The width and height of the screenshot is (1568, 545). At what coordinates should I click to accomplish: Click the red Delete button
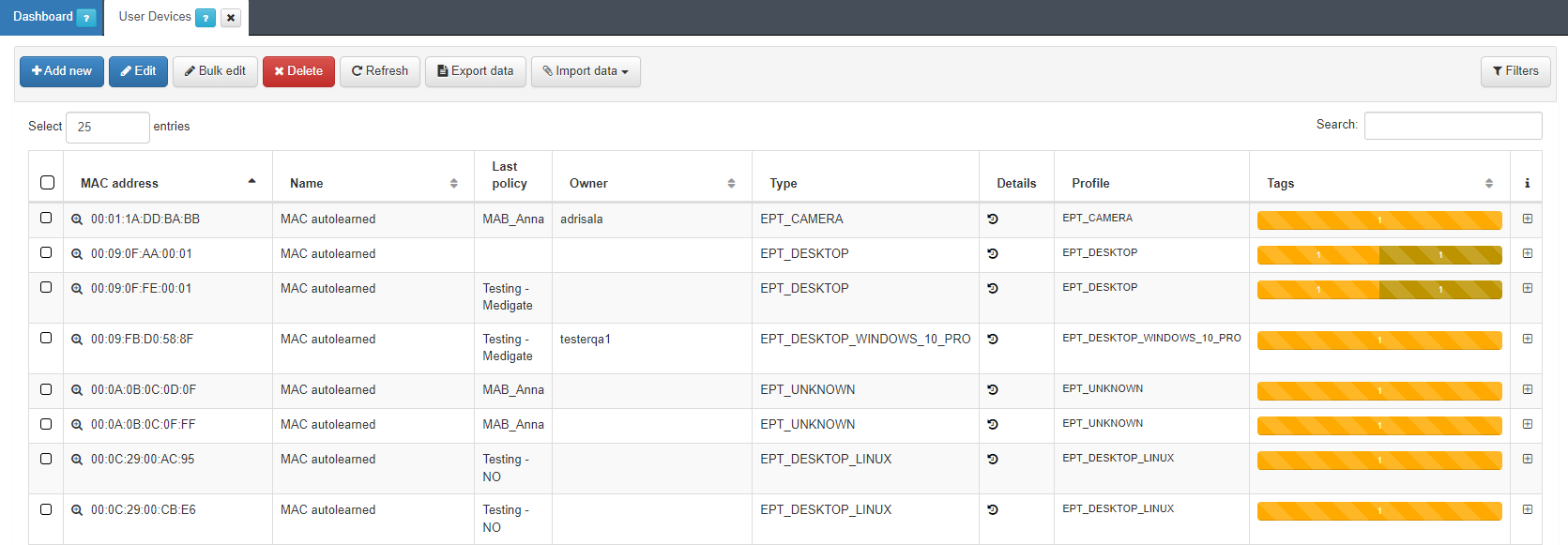tap(298, 71)
